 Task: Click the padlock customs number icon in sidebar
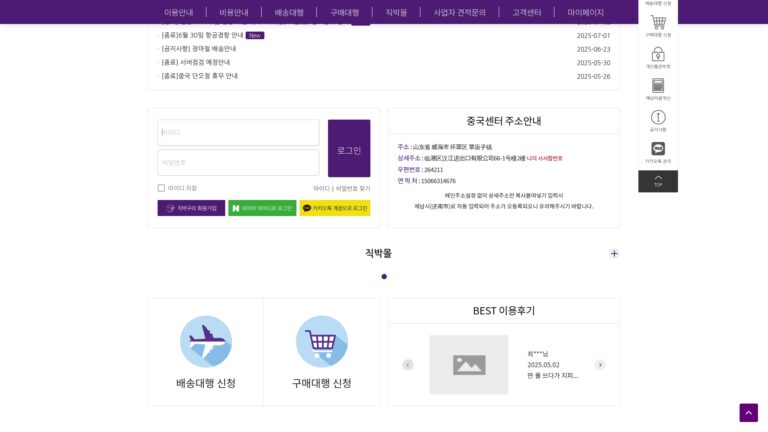(x=658, y=54)
